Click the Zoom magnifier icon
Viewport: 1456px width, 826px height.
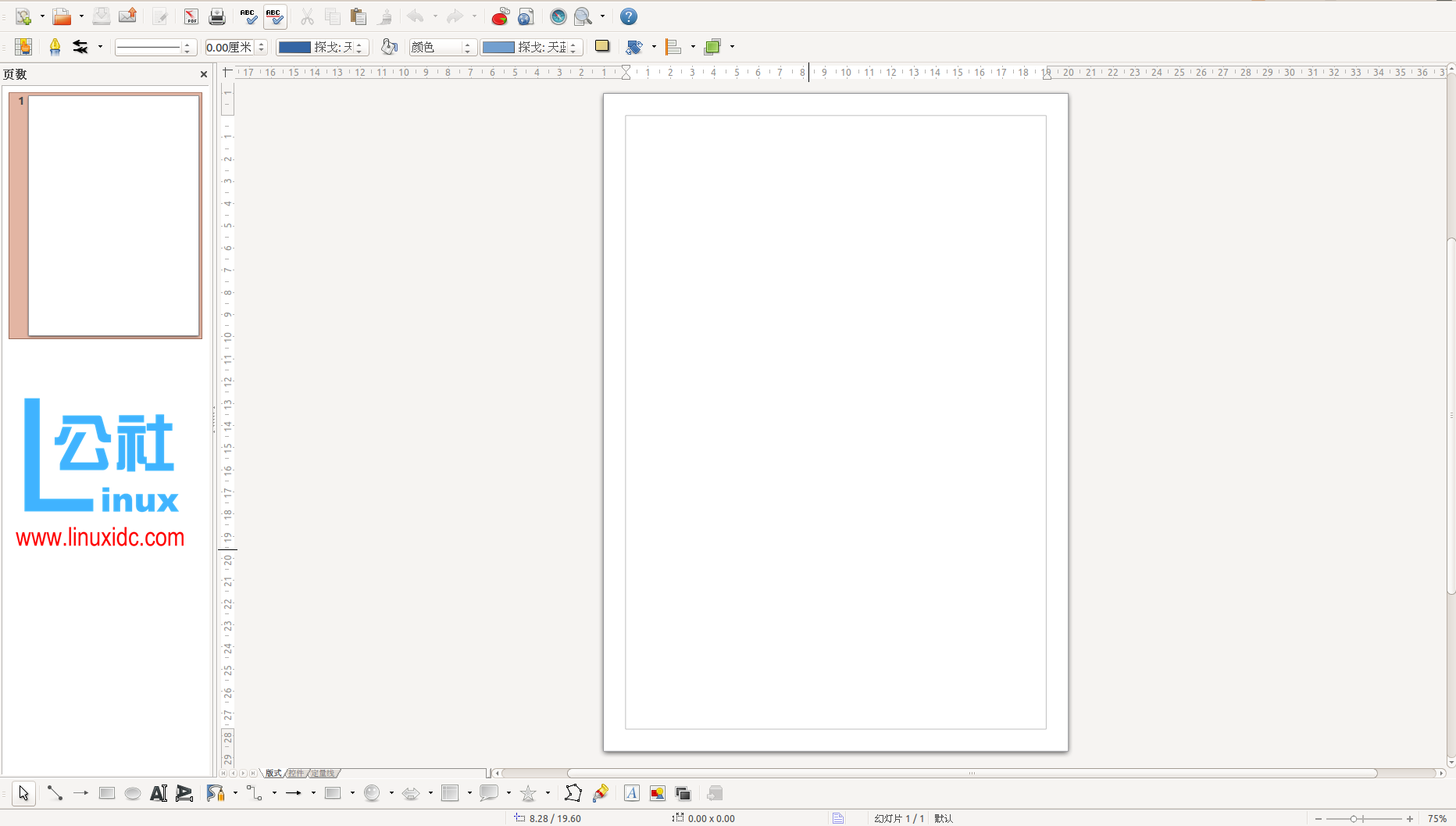[x=583, y=16]
